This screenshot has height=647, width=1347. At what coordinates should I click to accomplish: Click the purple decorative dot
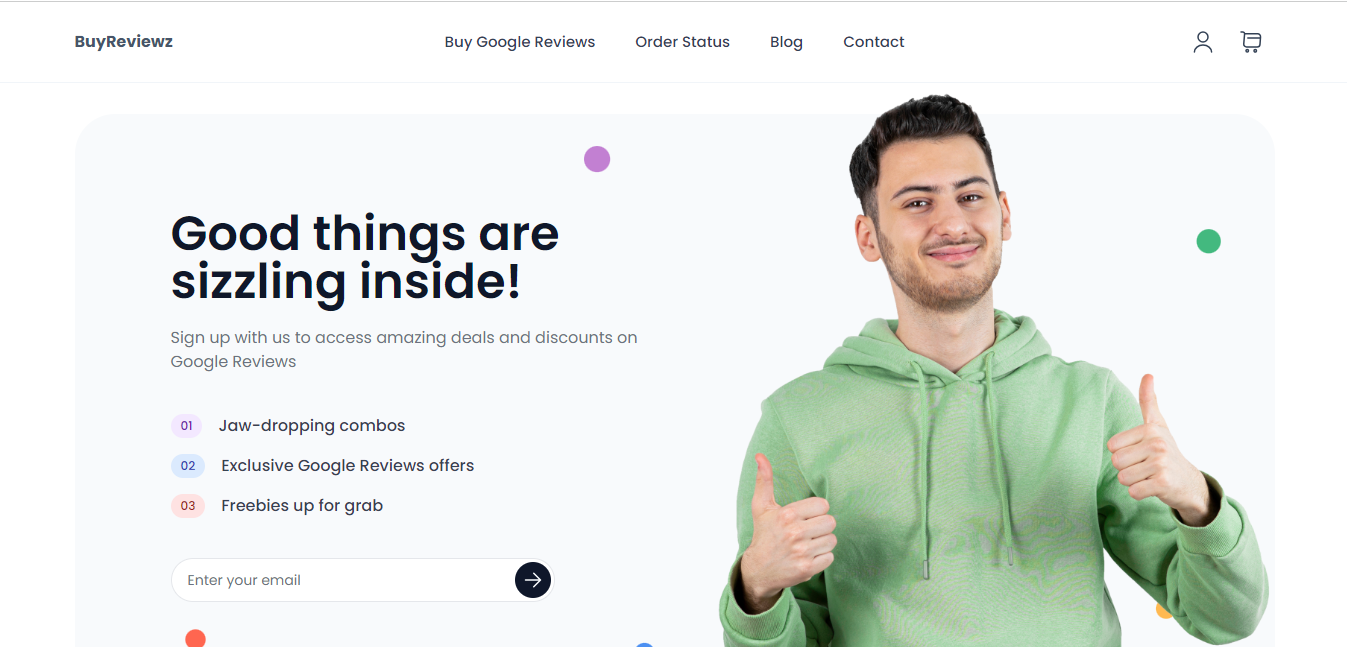(597, 159)
